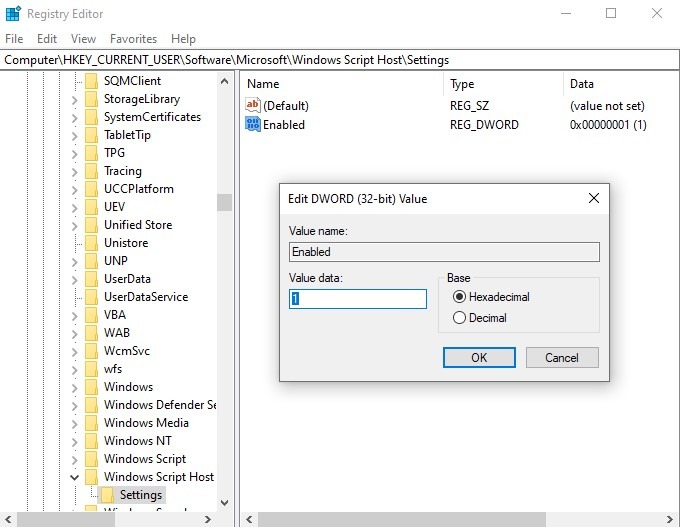This screenshot has height=527, width=680.
Task: Click the Windows NT folder icon
Action: 91,441
